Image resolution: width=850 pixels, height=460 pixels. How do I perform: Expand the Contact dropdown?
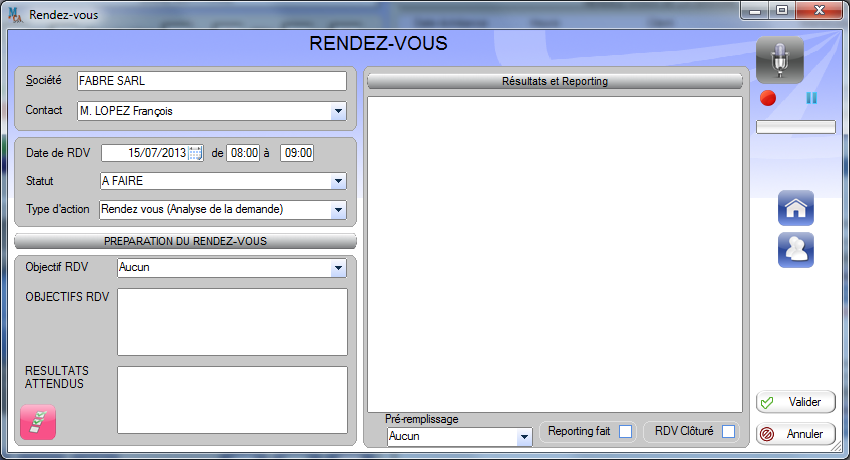[x=338, y=111]
